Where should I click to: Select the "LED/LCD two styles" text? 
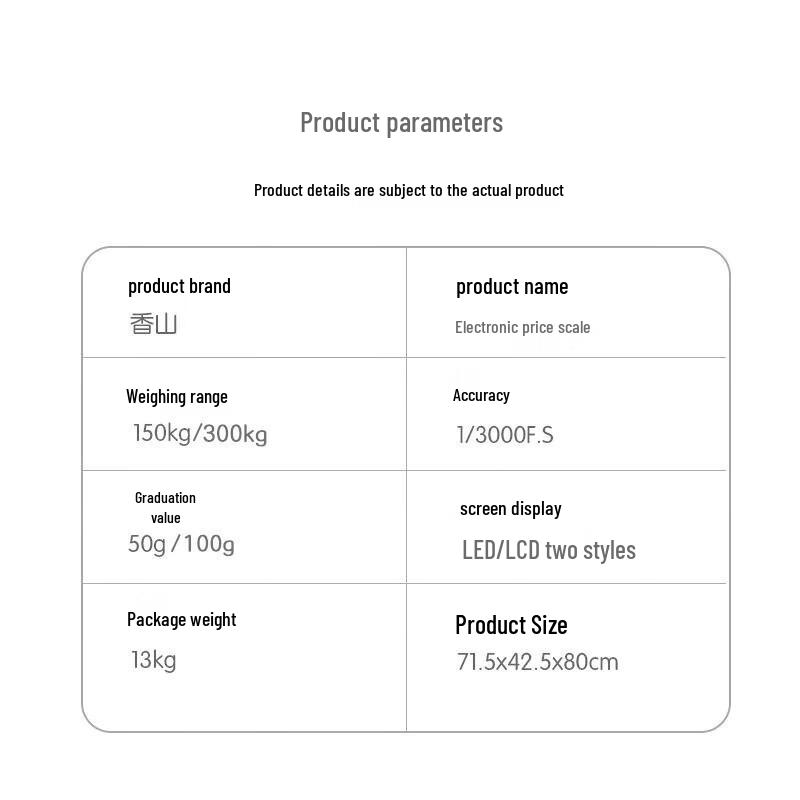[548, 550]
